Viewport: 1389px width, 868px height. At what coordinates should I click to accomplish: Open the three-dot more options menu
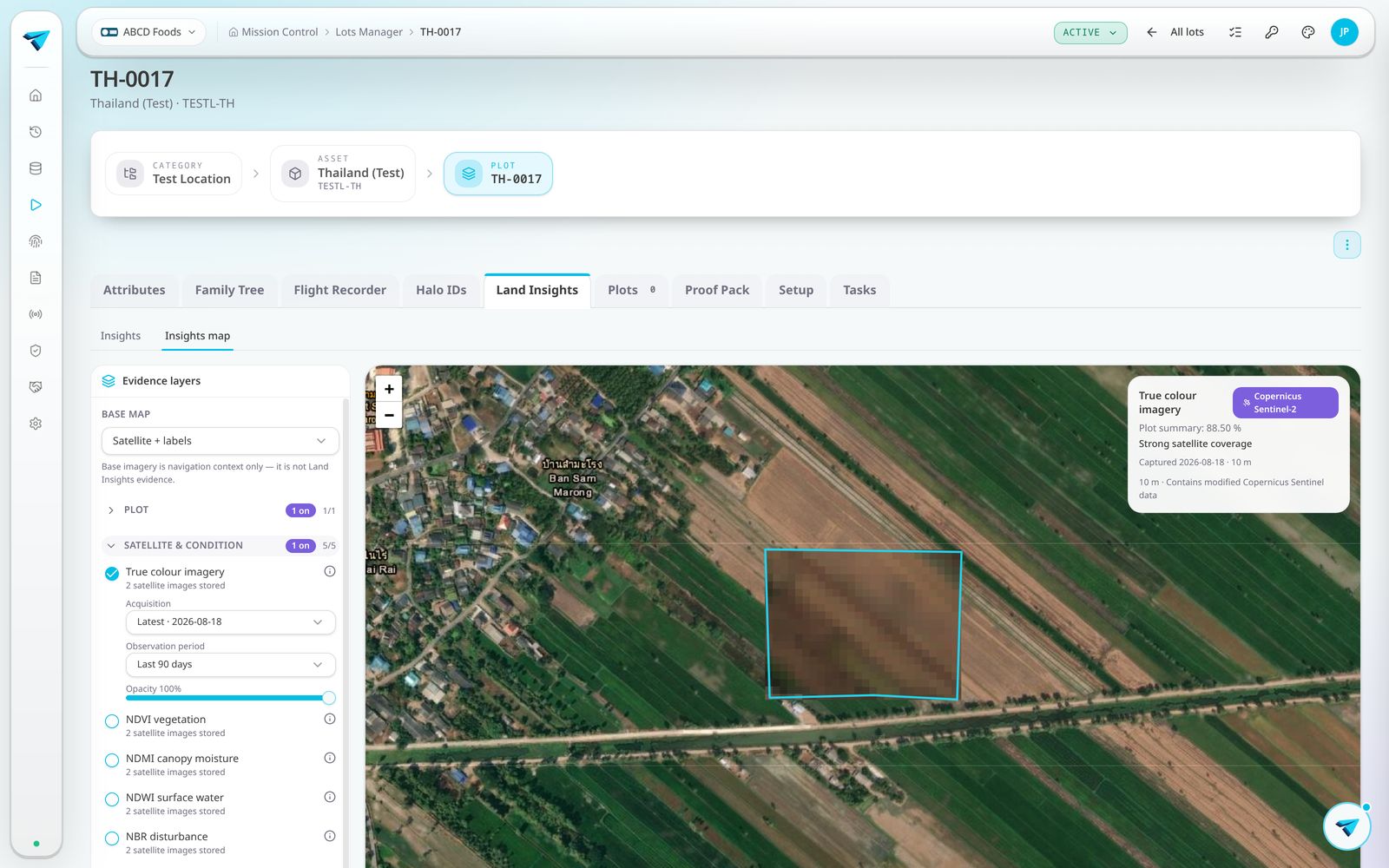tap(1347, 245)
